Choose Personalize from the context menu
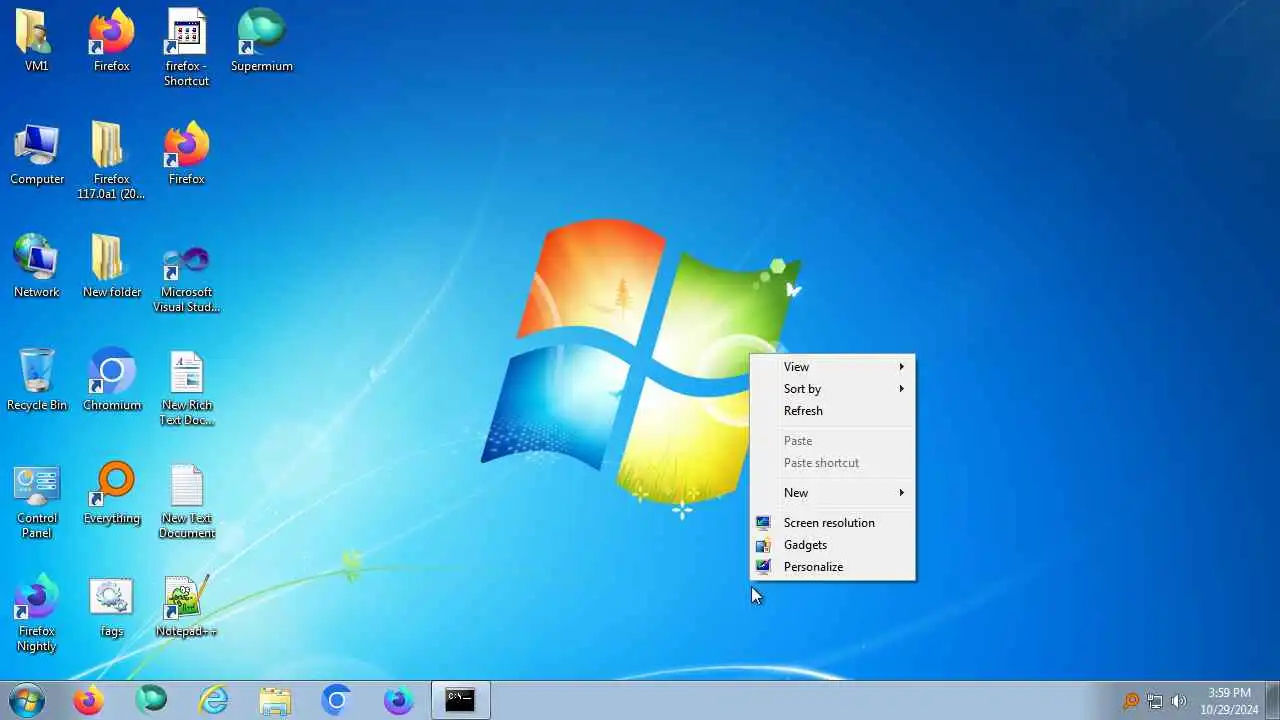The height and width of the screenshot is (720, 1280). [832, 567]
